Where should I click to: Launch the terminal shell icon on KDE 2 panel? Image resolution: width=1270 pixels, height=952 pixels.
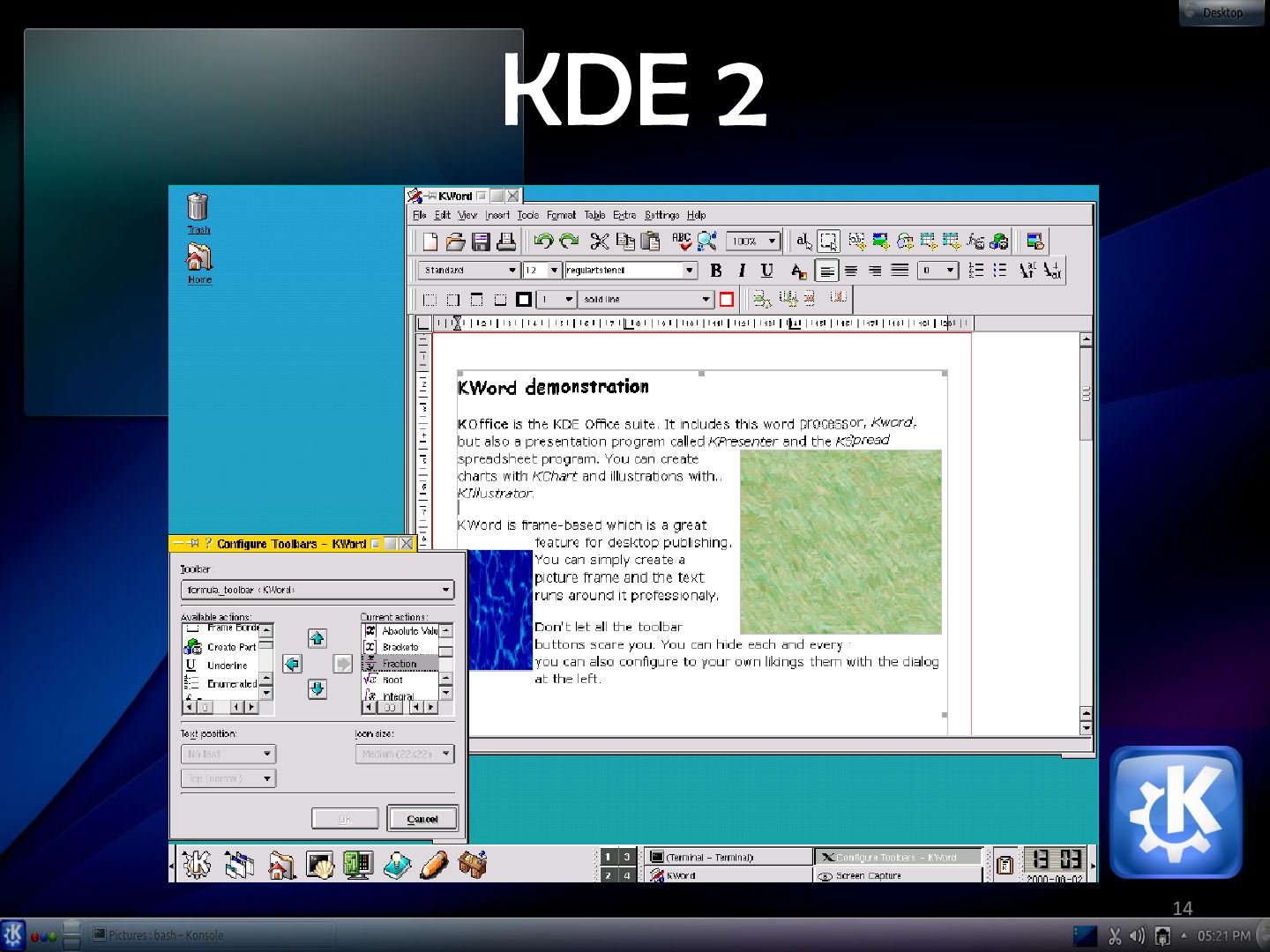[320, 864]
